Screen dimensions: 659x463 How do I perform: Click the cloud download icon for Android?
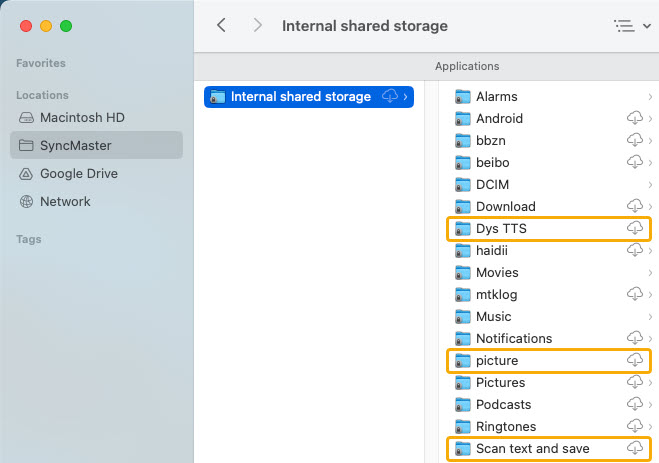point(635,118)
